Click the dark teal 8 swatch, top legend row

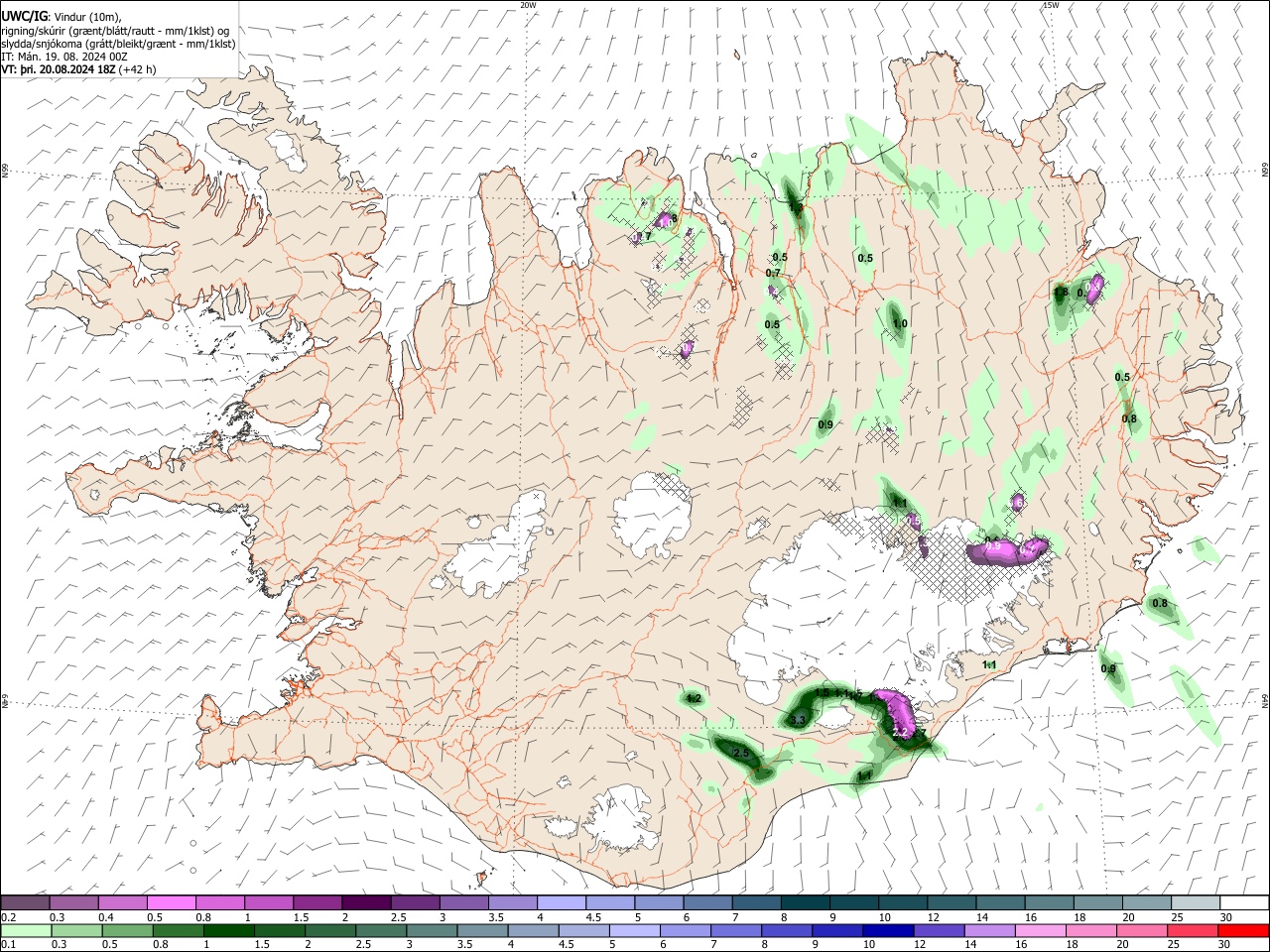point(806,902)
